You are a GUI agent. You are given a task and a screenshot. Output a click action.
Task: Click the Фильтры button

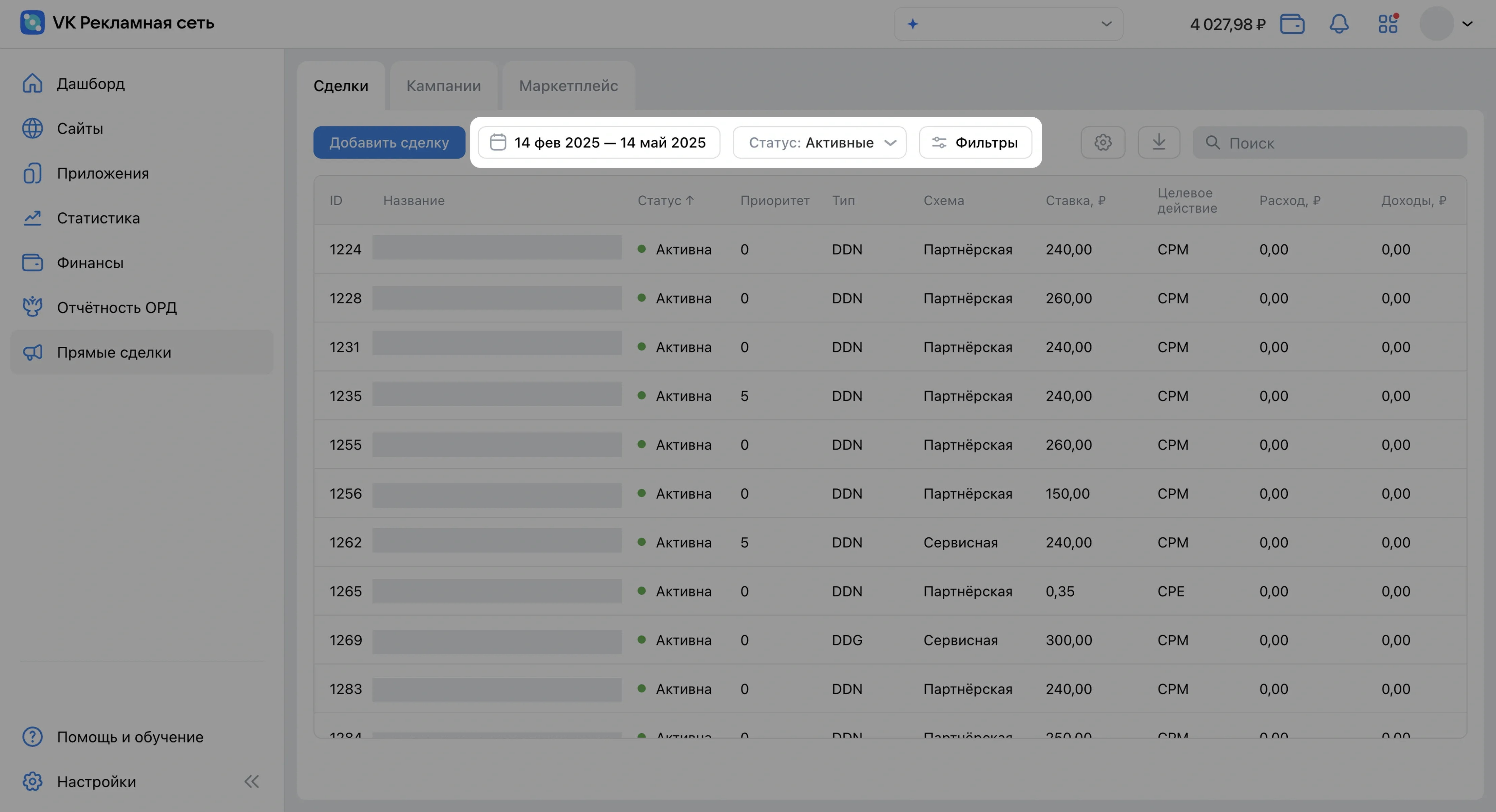point(975,142)
